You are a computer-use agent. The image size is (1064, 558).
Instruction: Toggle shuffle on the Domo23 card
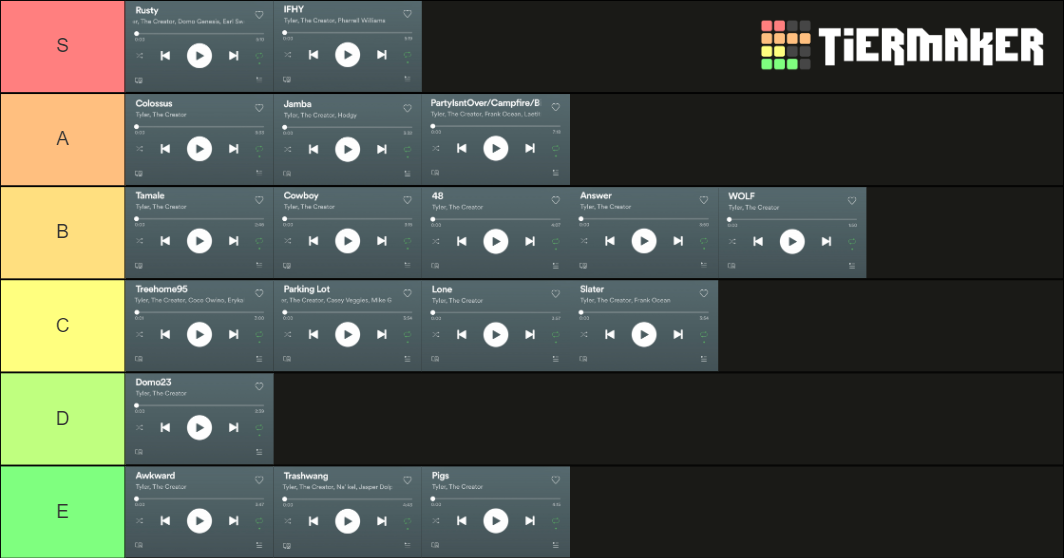click(139, 428)
